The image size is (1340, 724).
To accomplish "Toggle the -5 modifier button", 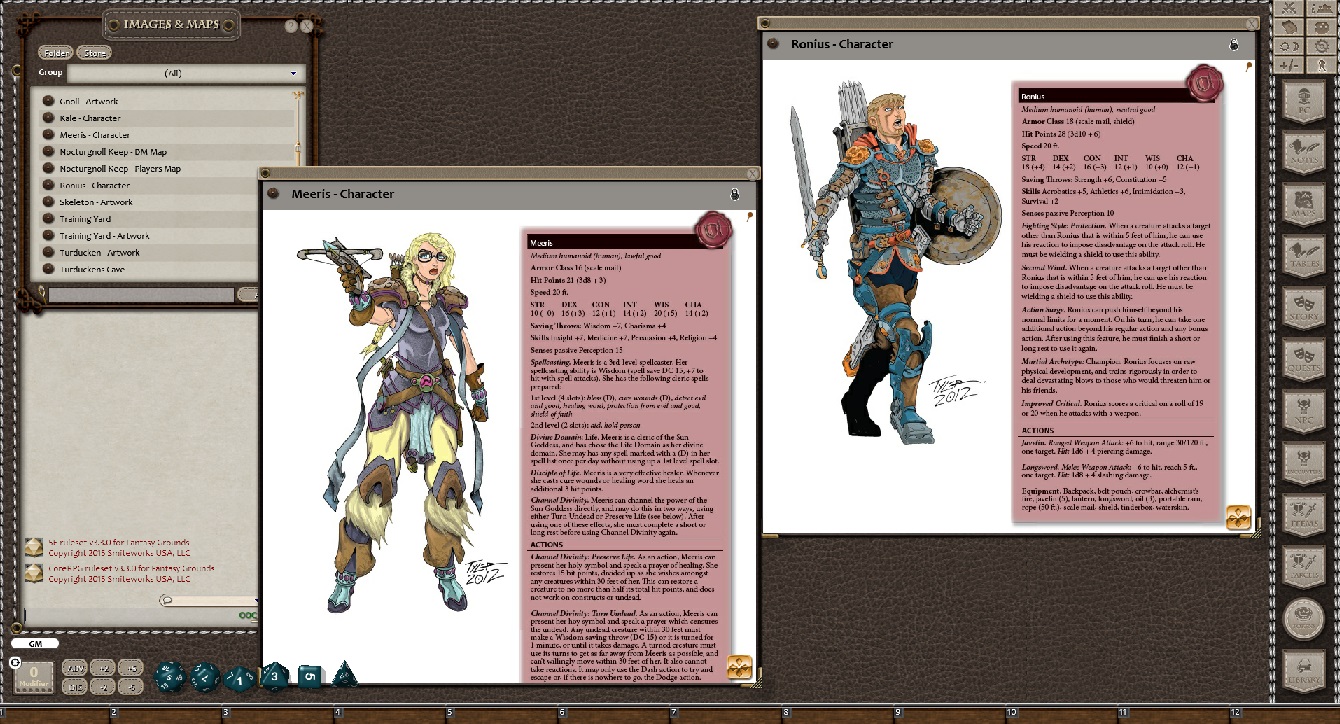I will pyautogui.click(x=131, y=686).
